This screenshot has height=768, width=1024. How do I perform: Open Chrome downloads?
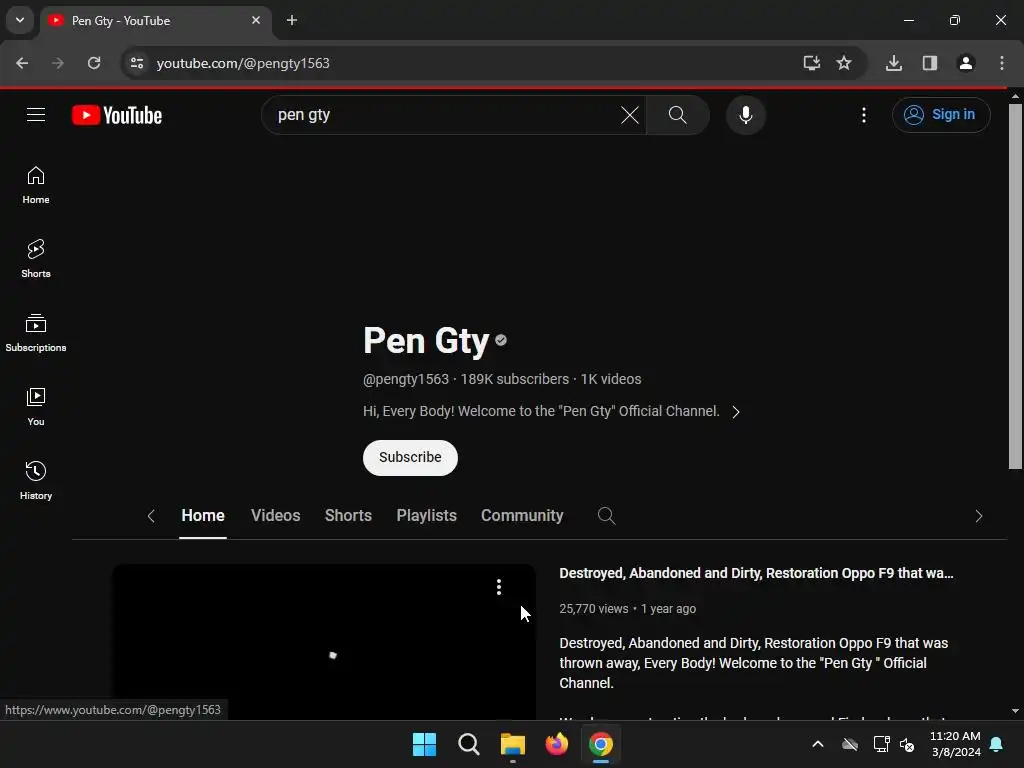coord(893,63)
